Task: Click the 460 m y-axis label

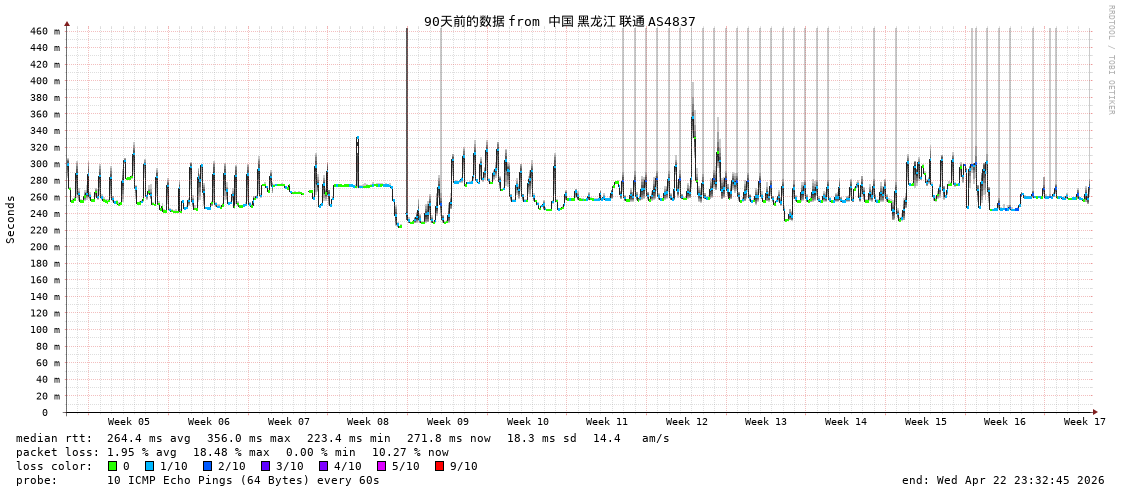Action: pos(45,32)
